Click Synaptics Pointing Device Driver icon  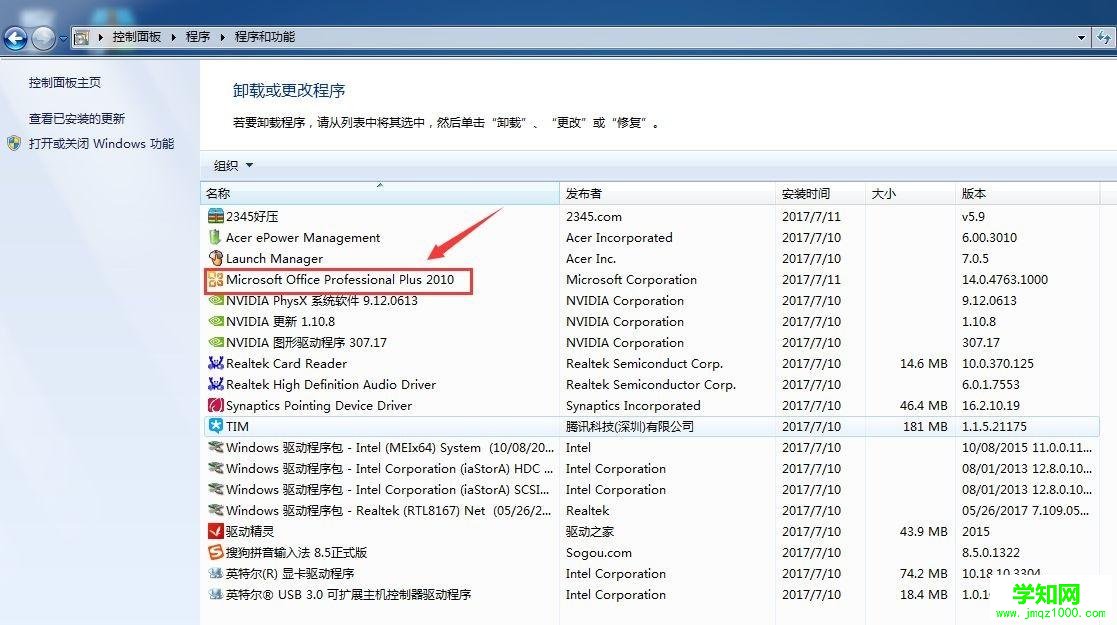216,406
